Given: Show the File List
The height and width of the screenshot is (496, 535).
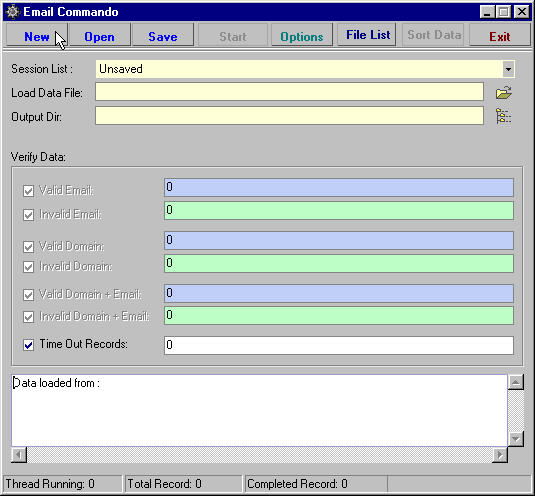Looking at the screenshot, I should pyautogui.click(x=366, y=34).
